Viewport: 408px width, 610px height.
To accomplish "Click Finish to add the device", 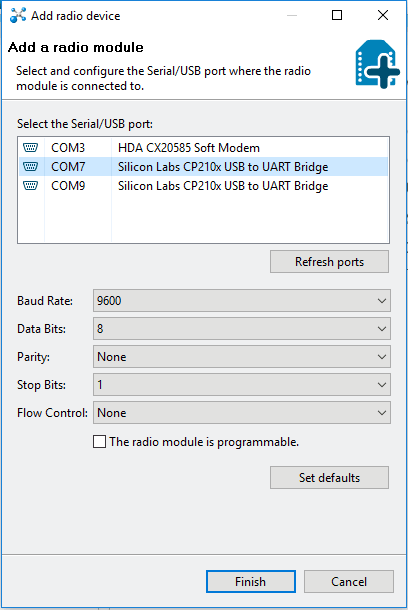I will [251, 582].
